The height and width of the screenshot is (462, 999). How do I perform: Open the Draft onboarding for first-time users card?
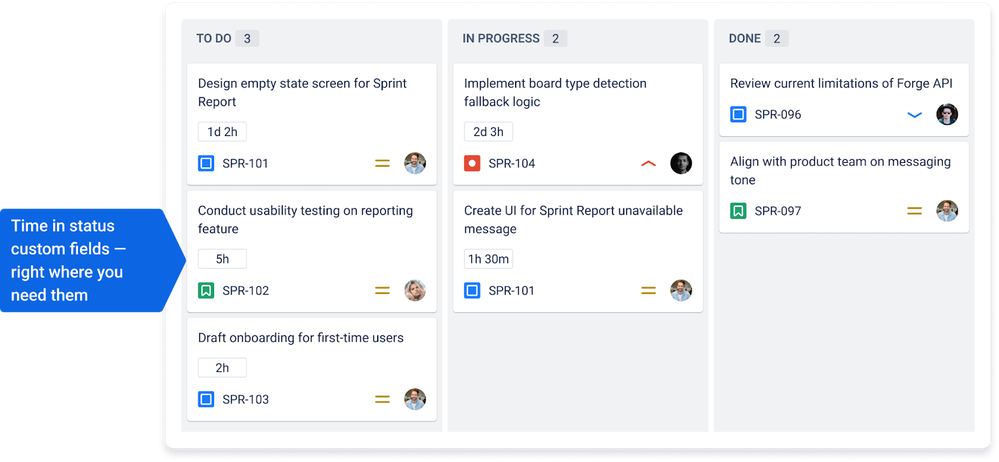point(312,370)
